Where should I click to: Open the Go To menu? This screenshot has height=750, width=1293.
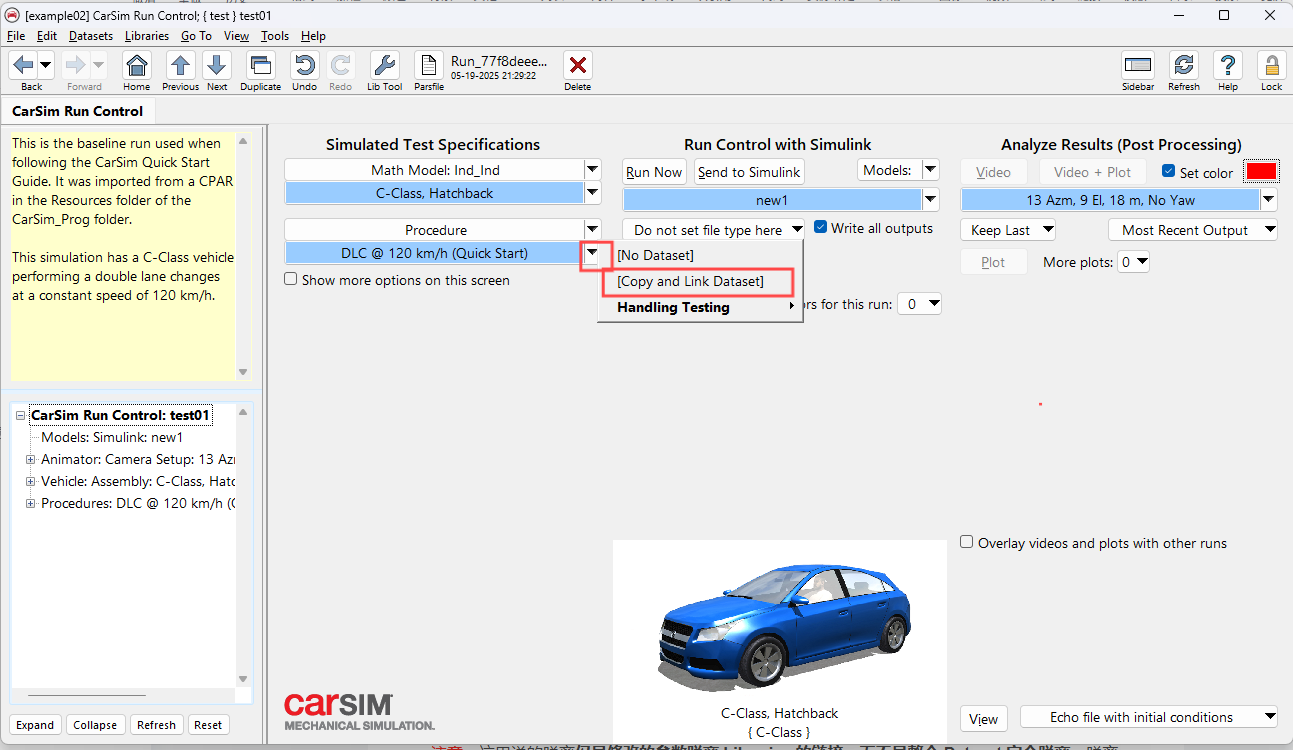(196, 36)
